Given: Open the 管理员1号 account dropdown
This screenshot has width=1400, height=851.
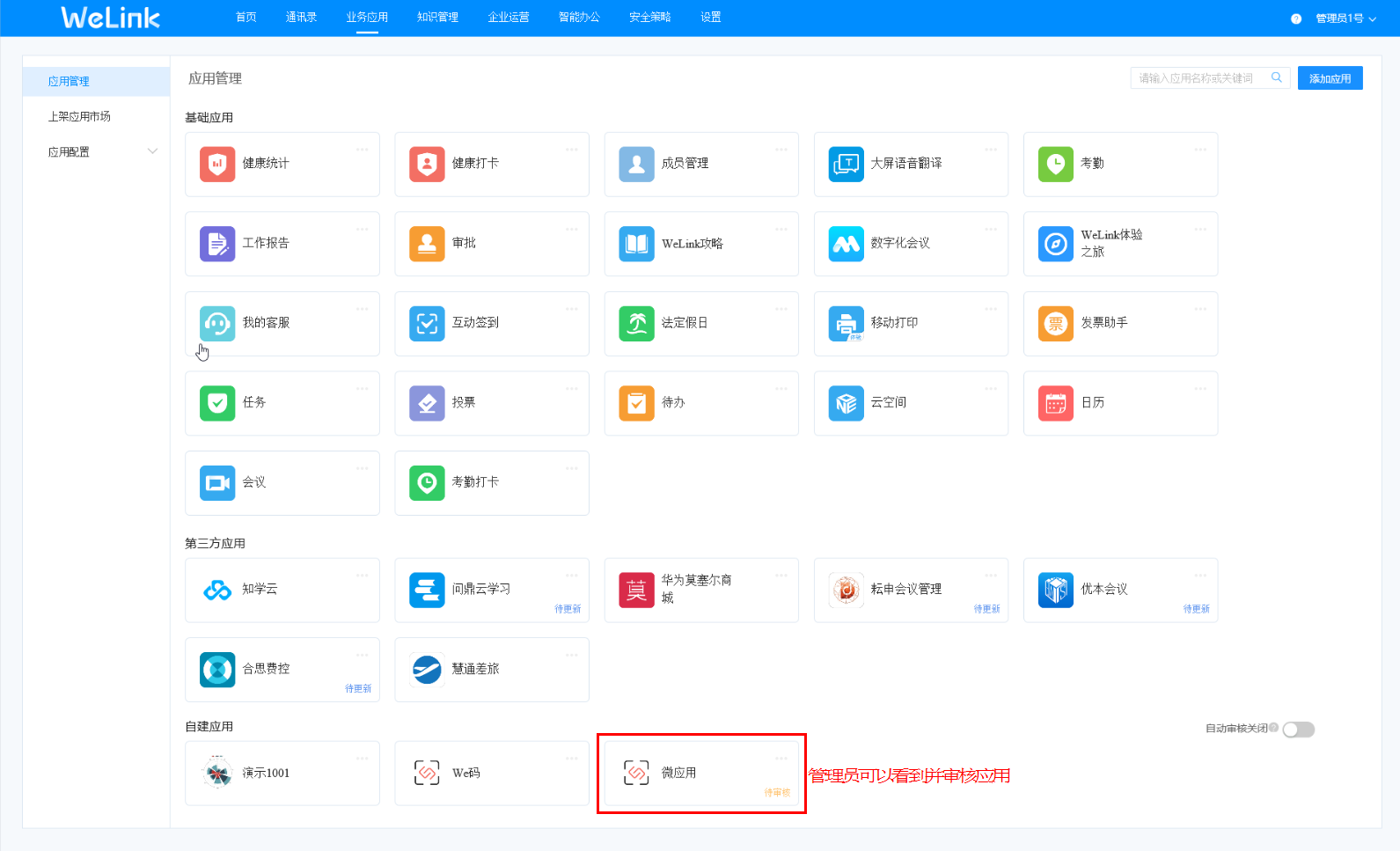Looking at the screenshot, I should click(x=1346, y=18).
